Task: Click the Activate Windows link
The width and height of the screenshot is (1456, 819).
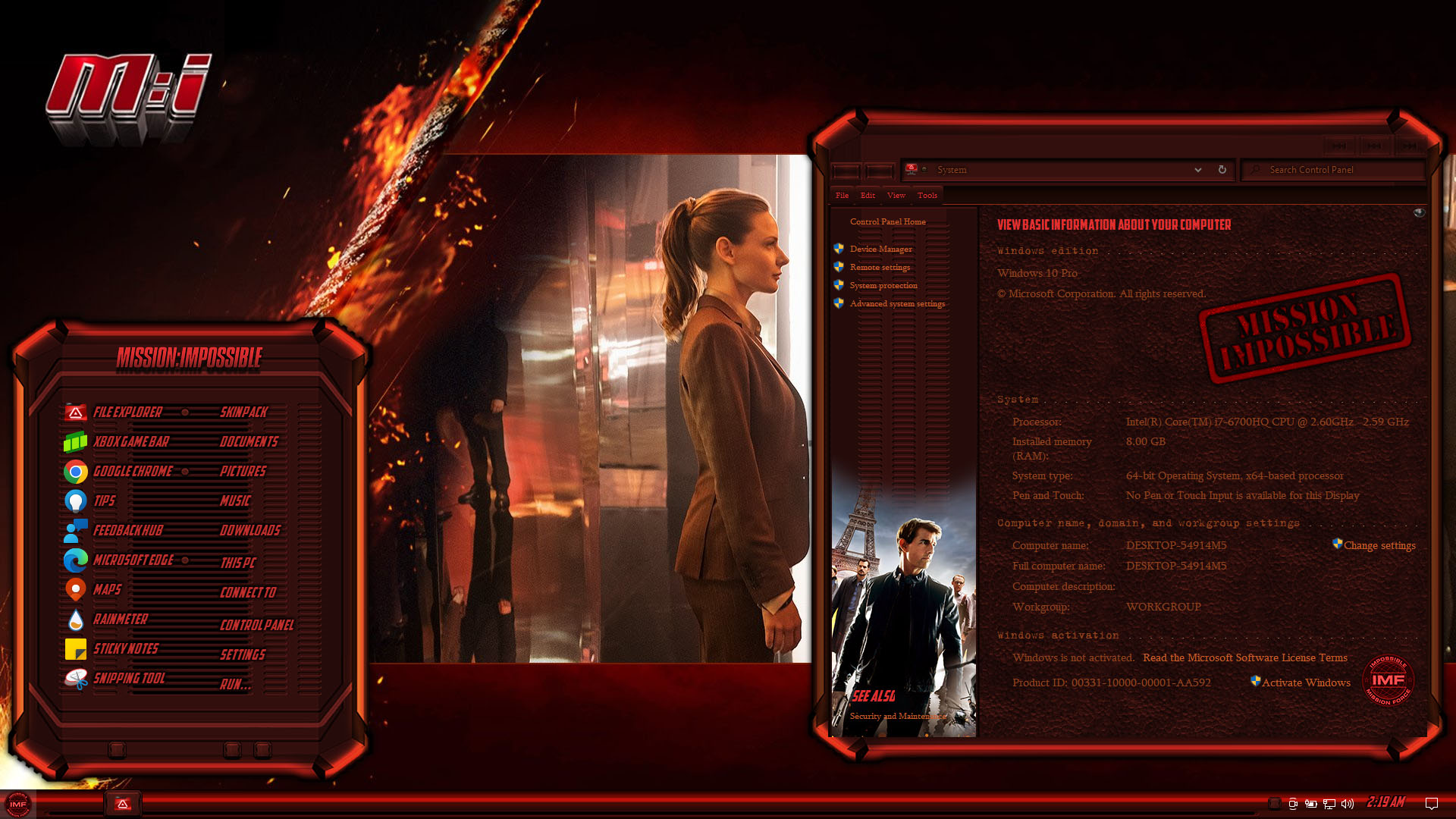Action: tap(1305, 683)
